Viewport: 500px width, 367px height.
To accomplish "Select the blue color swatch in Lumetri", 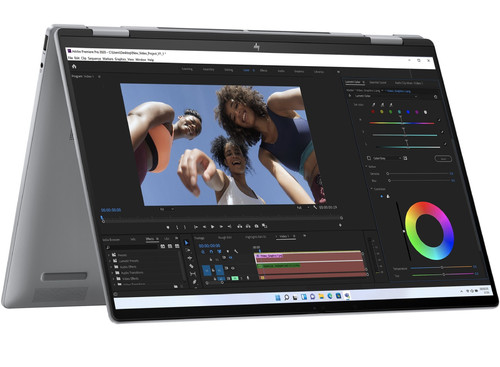I will tap(408, 112).
